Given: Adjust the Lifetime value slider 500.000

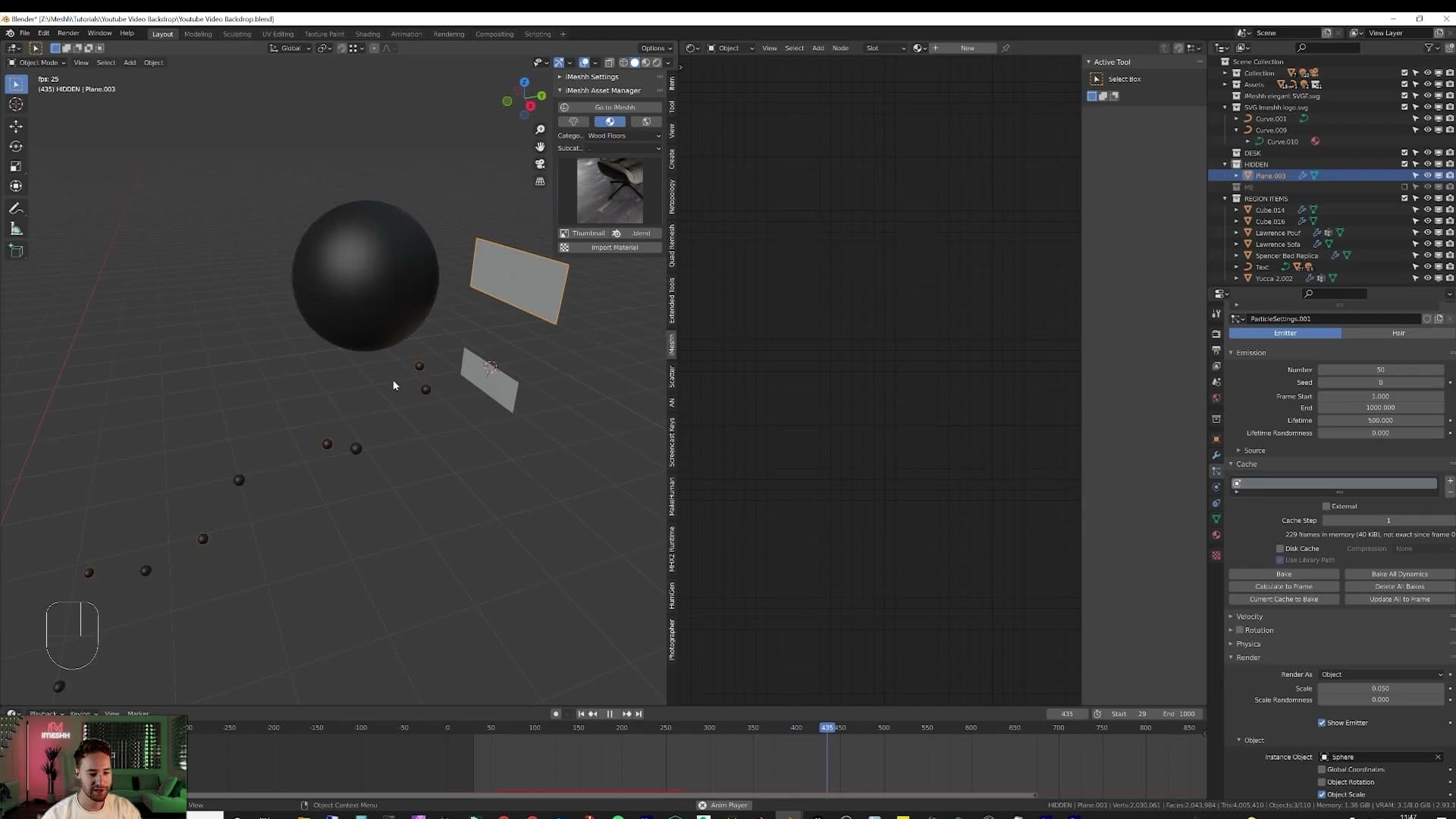Looking at the screenshot, I should (1380, 420).
